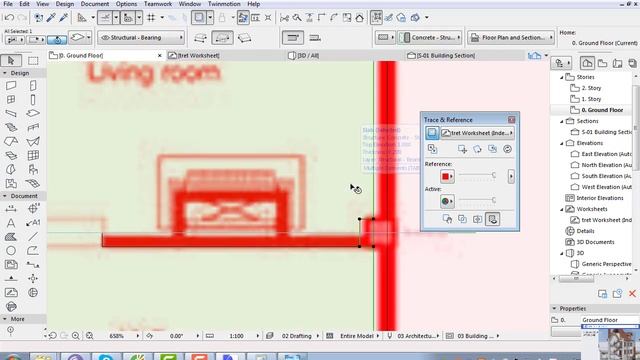Click the Reference intensity slider handle
This screenshot has width=640, height=360.
pyautogui.click(x=493, y=176)
